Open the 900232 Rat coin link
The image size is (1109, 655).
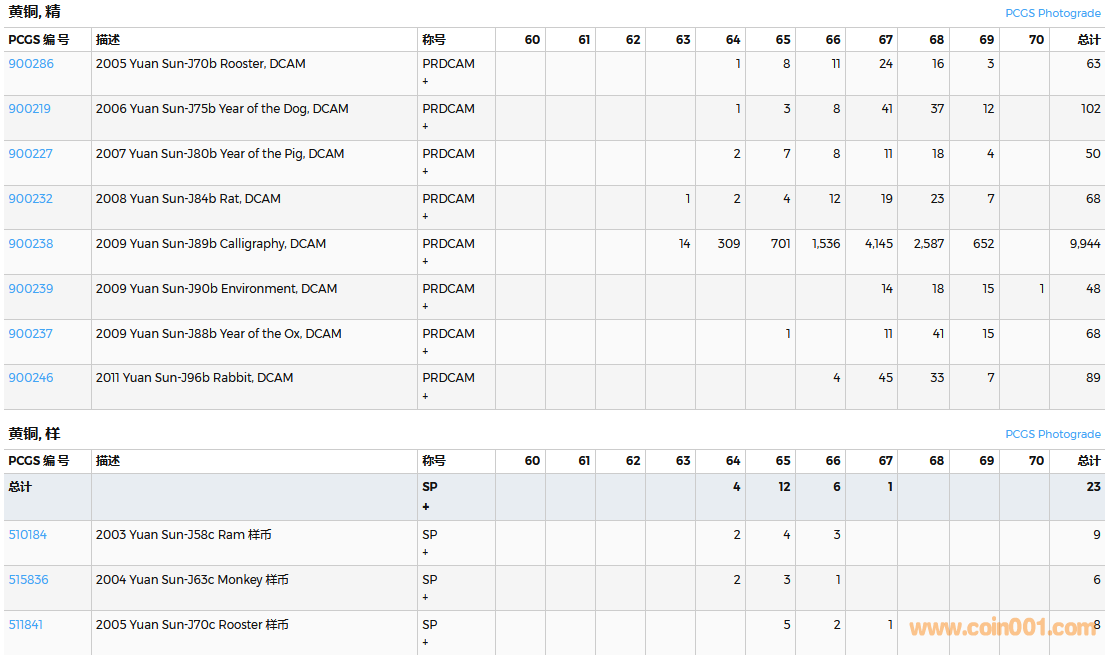click(x=31, y=199)
